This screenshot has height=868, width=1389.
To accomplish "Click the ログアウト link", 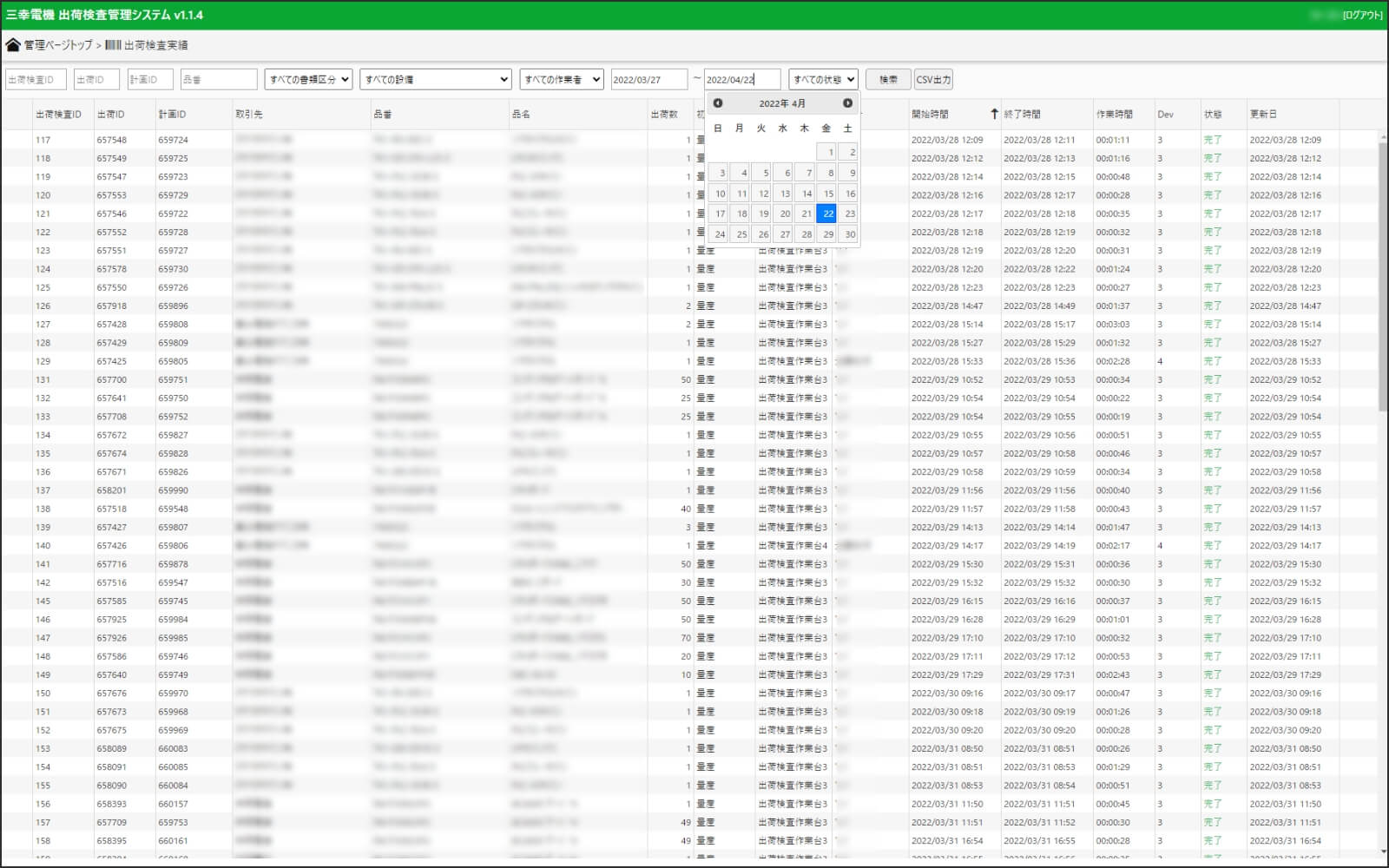I will 1362,15.
